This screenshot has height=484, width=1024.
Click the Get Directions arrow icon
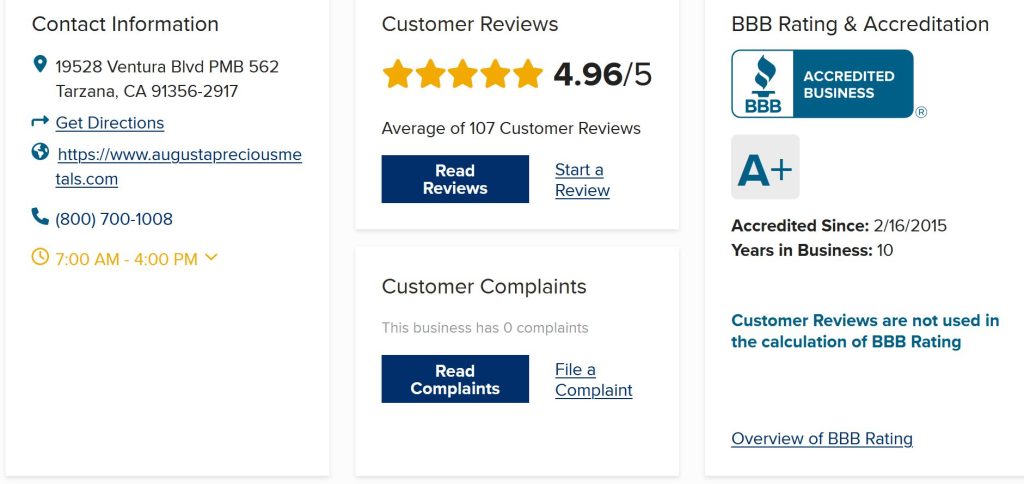click(x=40, y=121)
